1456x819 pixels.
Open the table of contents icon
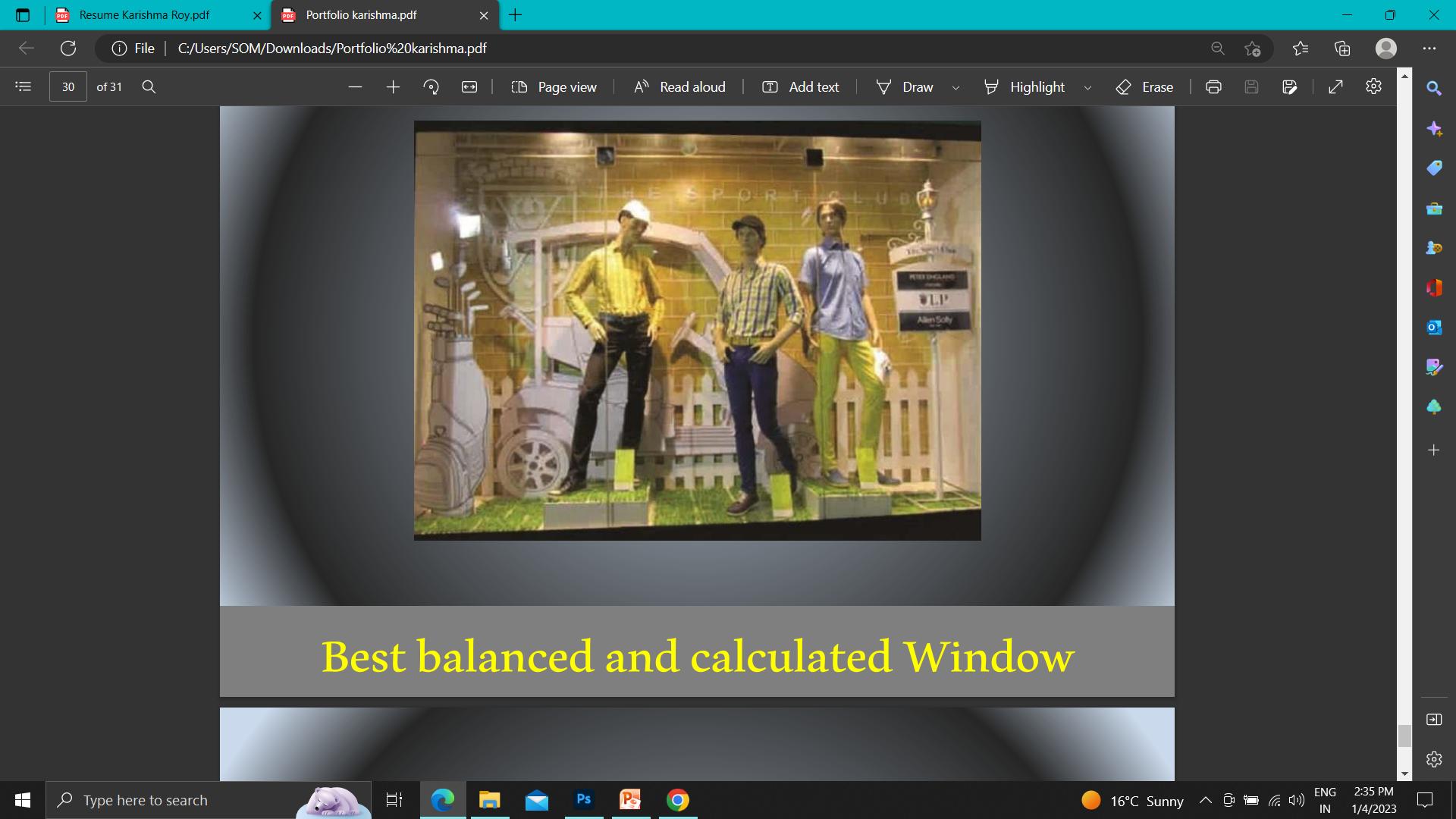pyautogui.click(x=24, y=86)
